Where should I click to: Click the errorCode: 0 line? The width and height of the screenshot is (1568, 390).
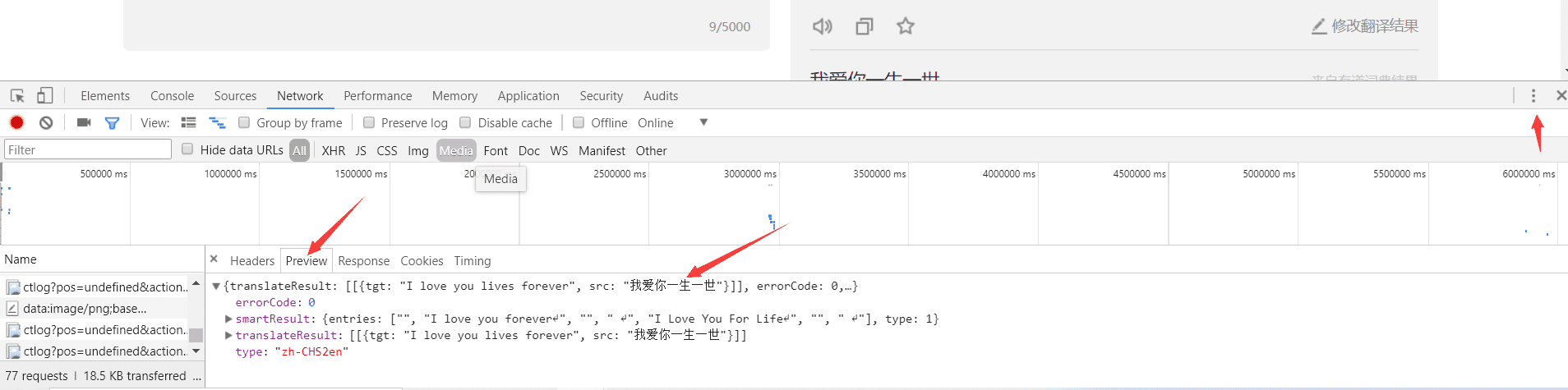coord(275,302)
